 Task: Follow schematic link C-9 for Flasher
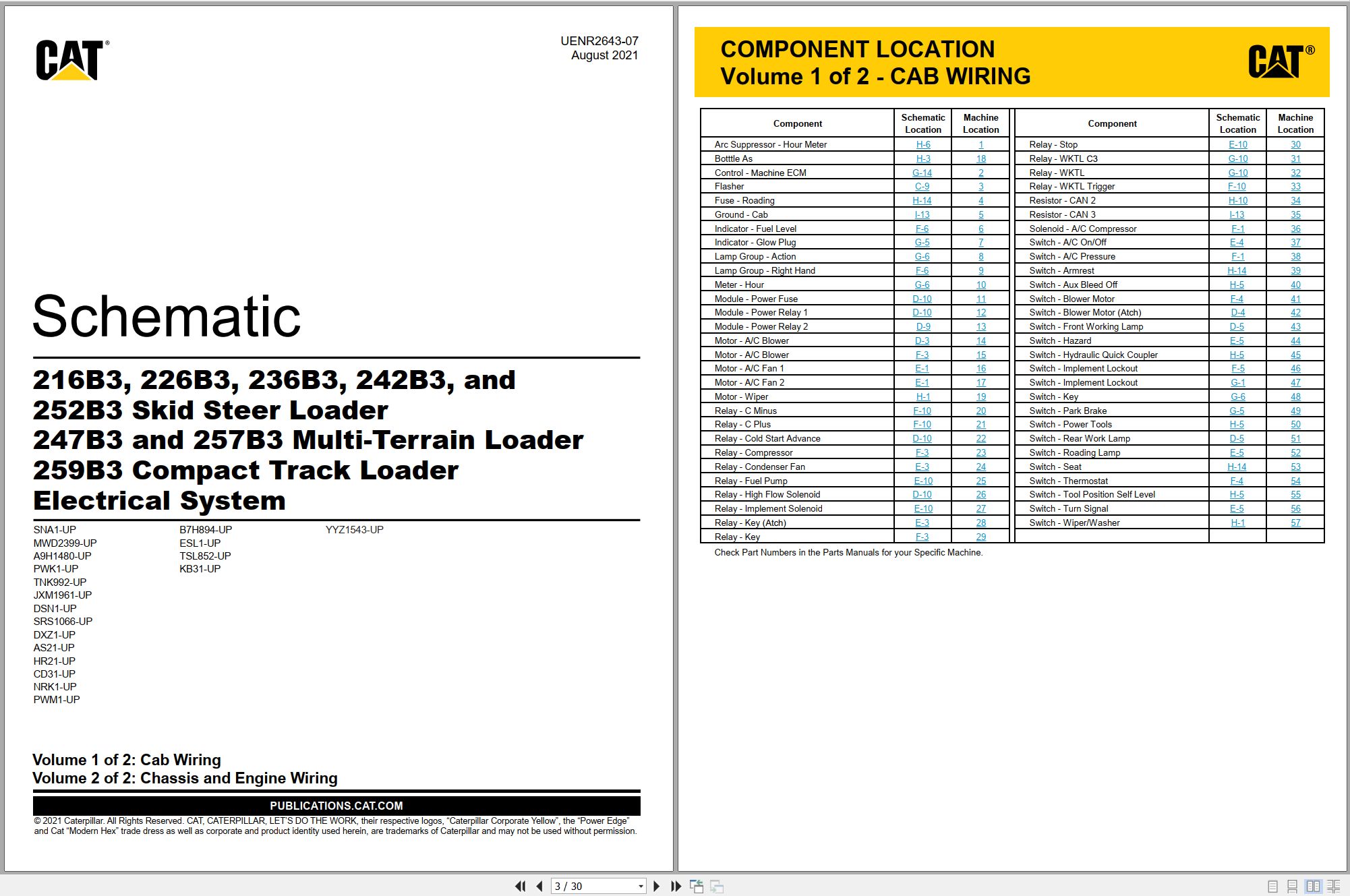tap(922, 186)
